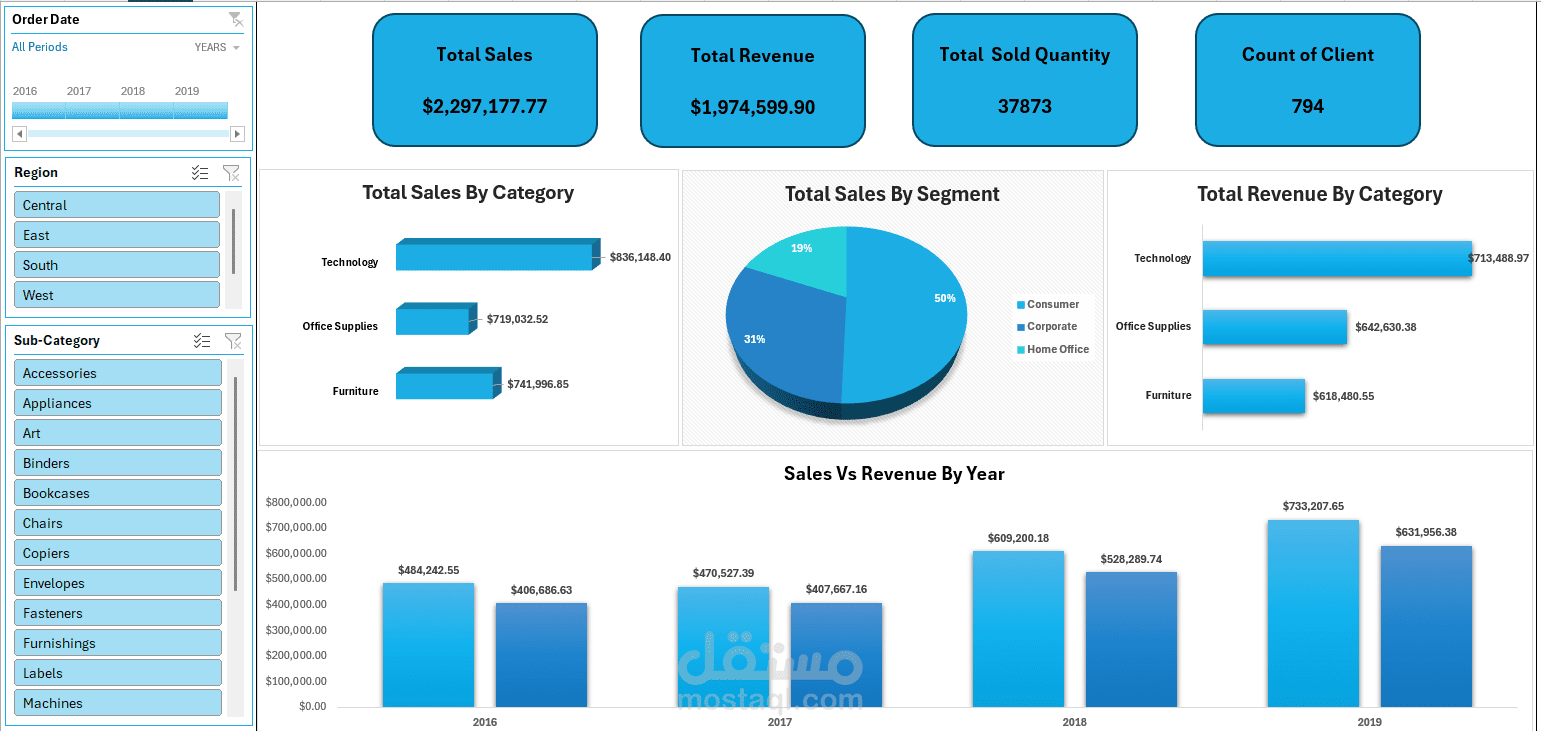Toggle multi-select on Sub-Category slicer
This screenshot has width=1541, height=731.
[201, 341]
